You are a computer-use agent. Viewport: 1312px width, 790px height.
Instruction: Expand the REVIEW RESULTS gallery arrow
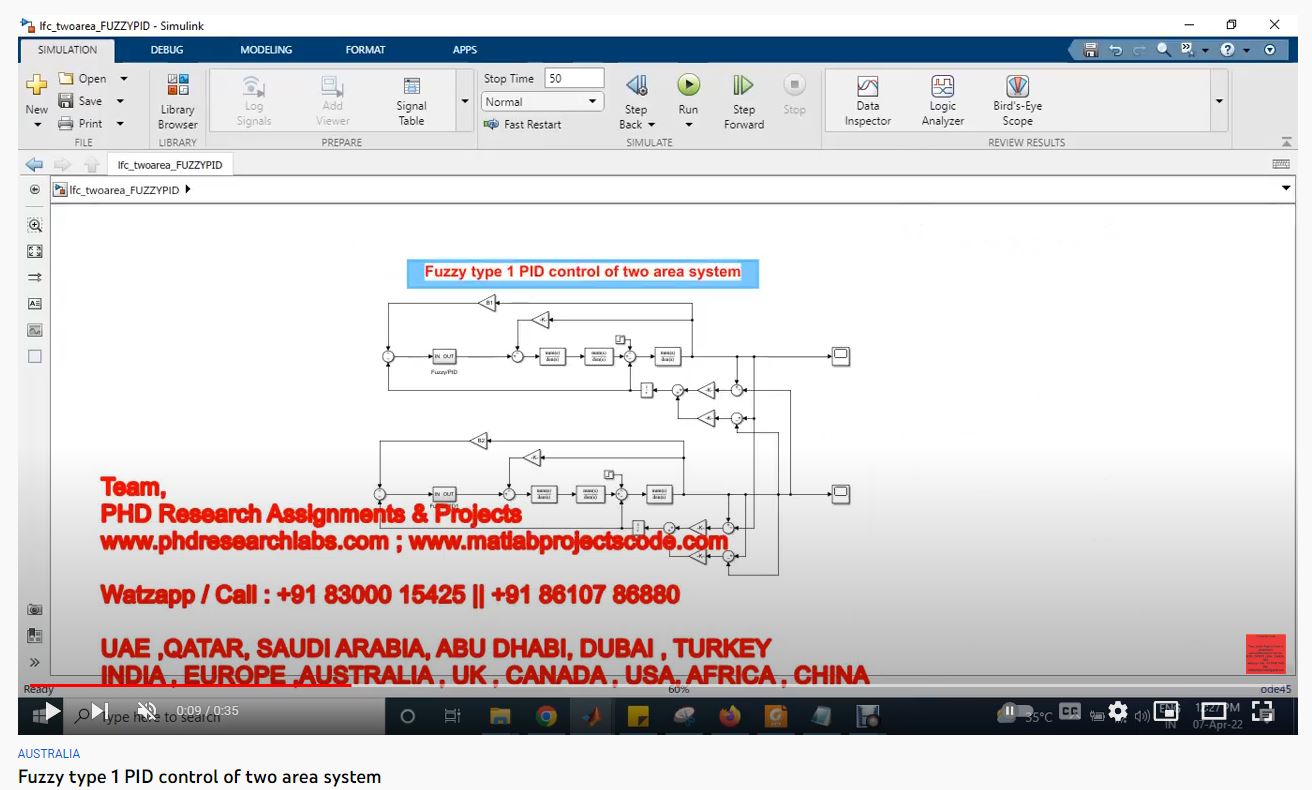[x=1219, y=101]
